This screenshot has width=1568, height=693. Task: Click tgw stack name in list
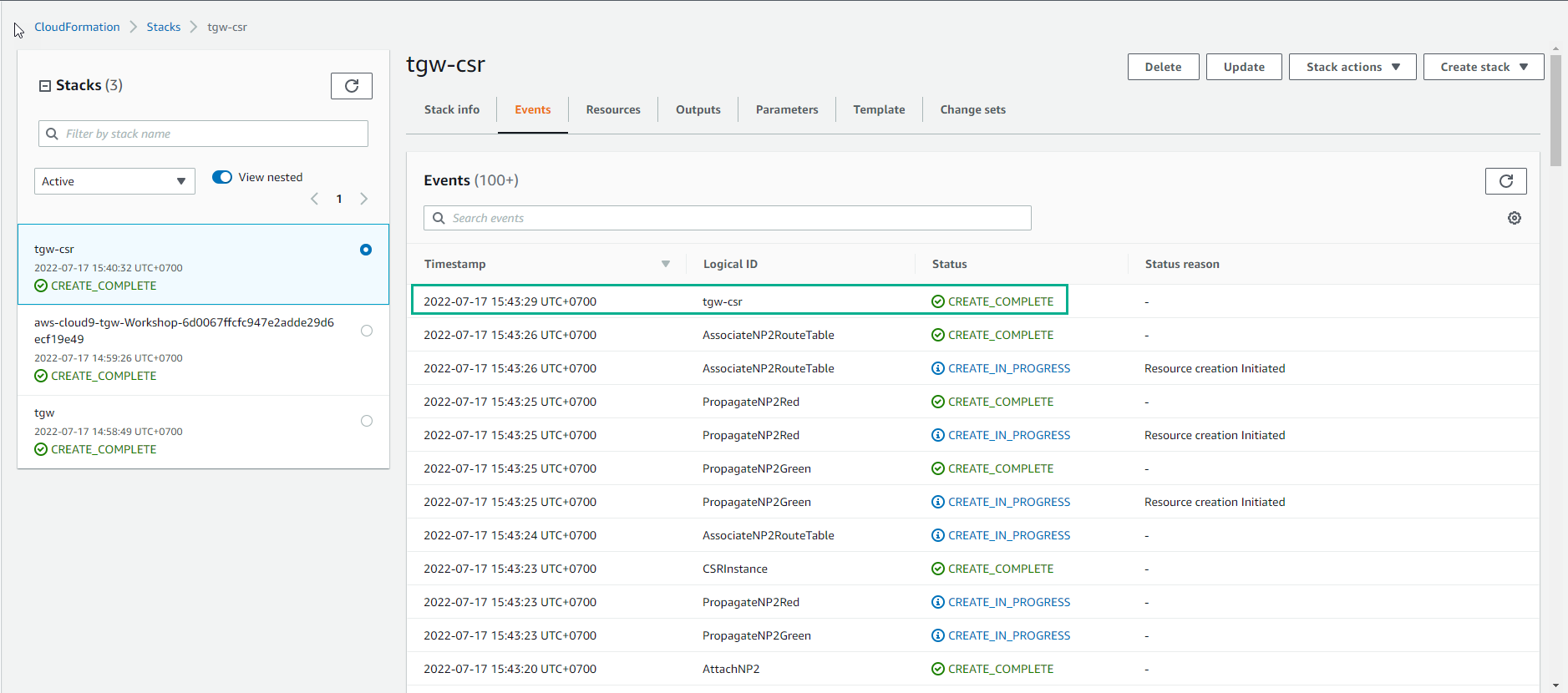click(44, 412)
